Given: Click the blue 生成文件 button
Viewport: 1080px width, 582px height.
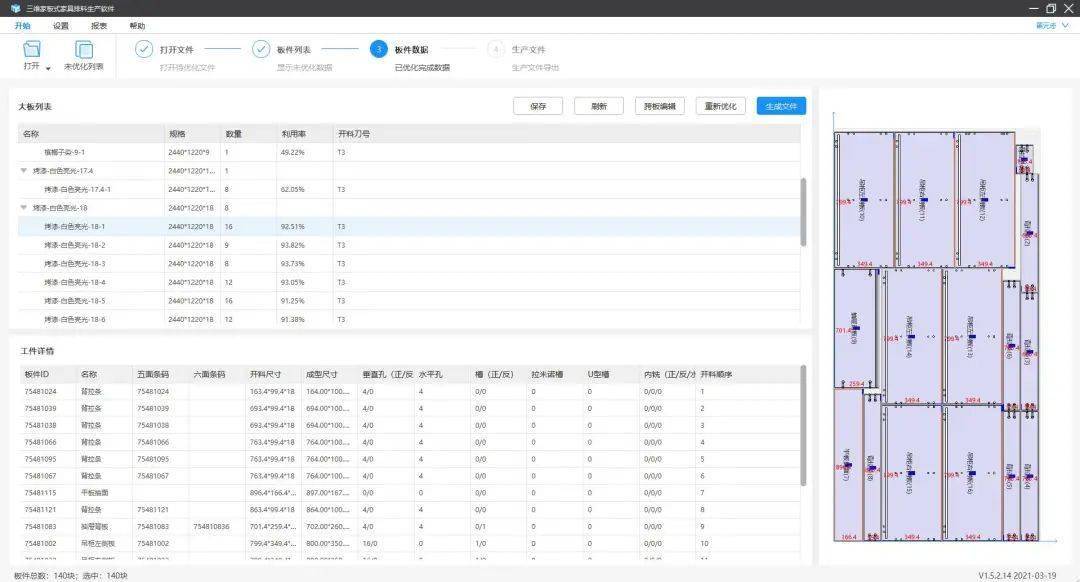Looking at the screenshot, I should pos(781,106).
